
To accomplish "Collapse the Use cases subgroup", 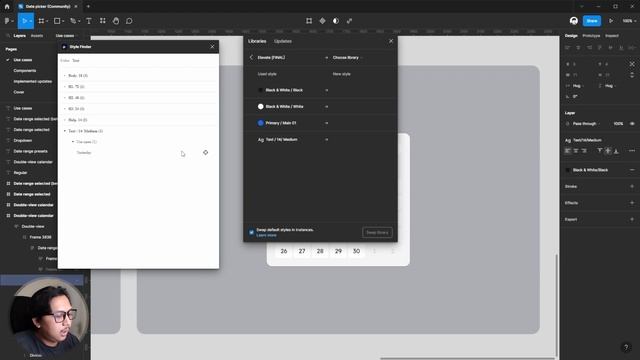I will (73, 142).
